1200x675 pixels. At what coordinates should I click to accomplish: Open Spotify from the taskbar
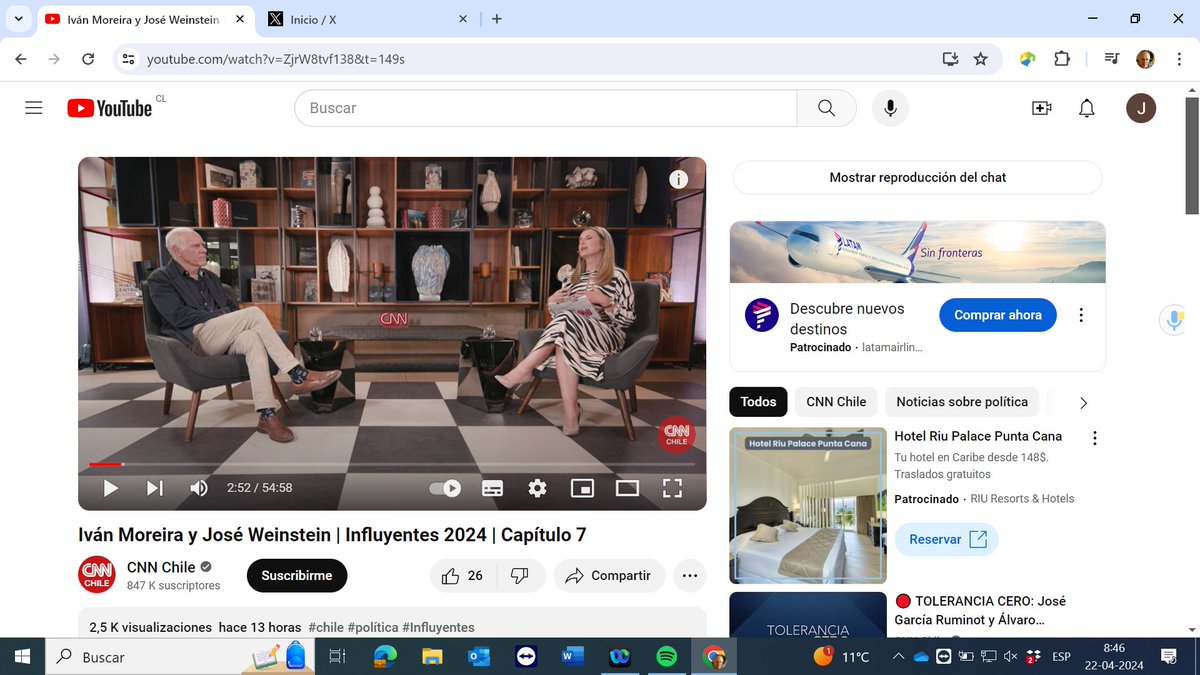click(x=666, y=657)
